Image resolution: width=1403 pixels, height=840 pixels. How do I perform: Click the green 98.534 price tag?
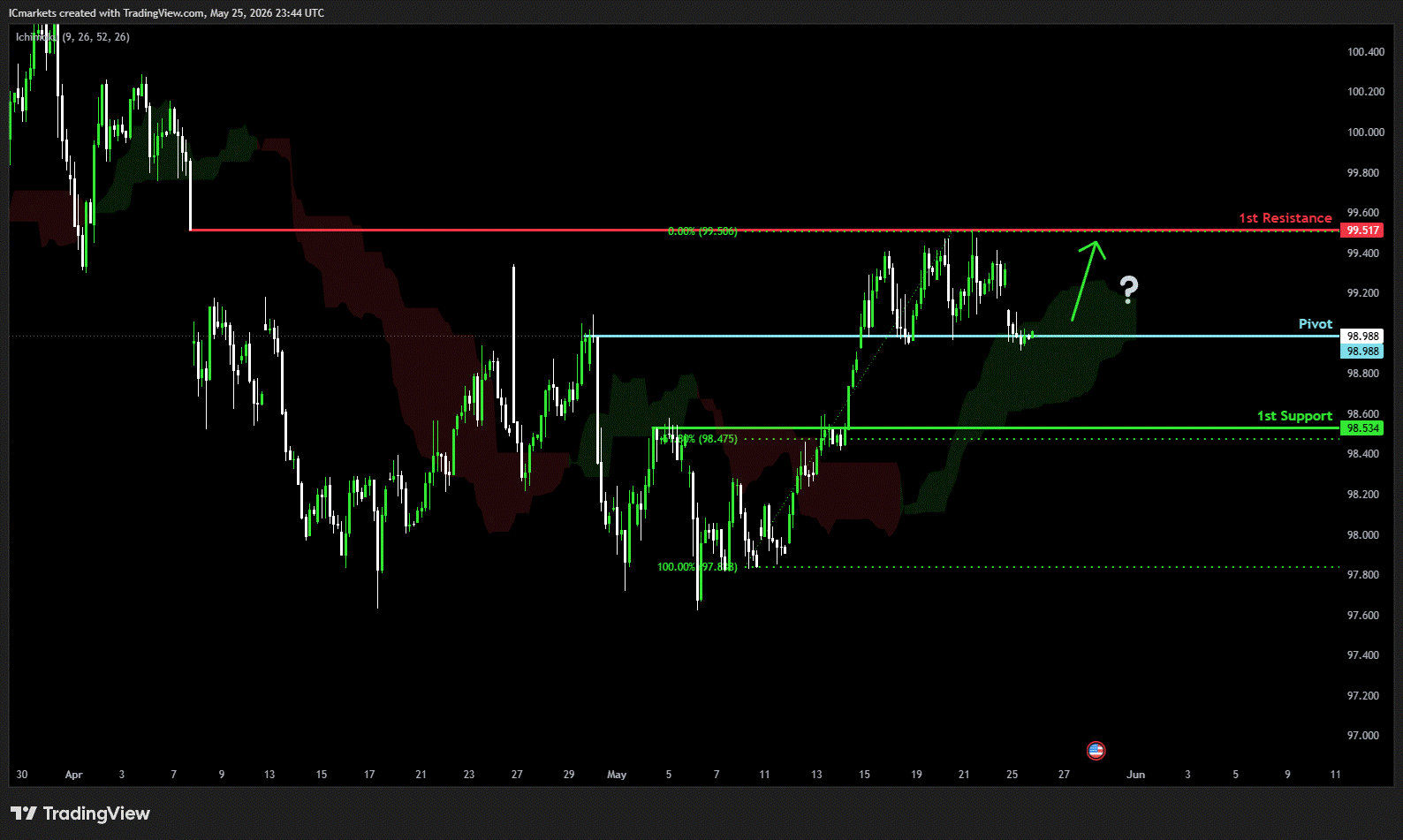[x=1362, y=428]
